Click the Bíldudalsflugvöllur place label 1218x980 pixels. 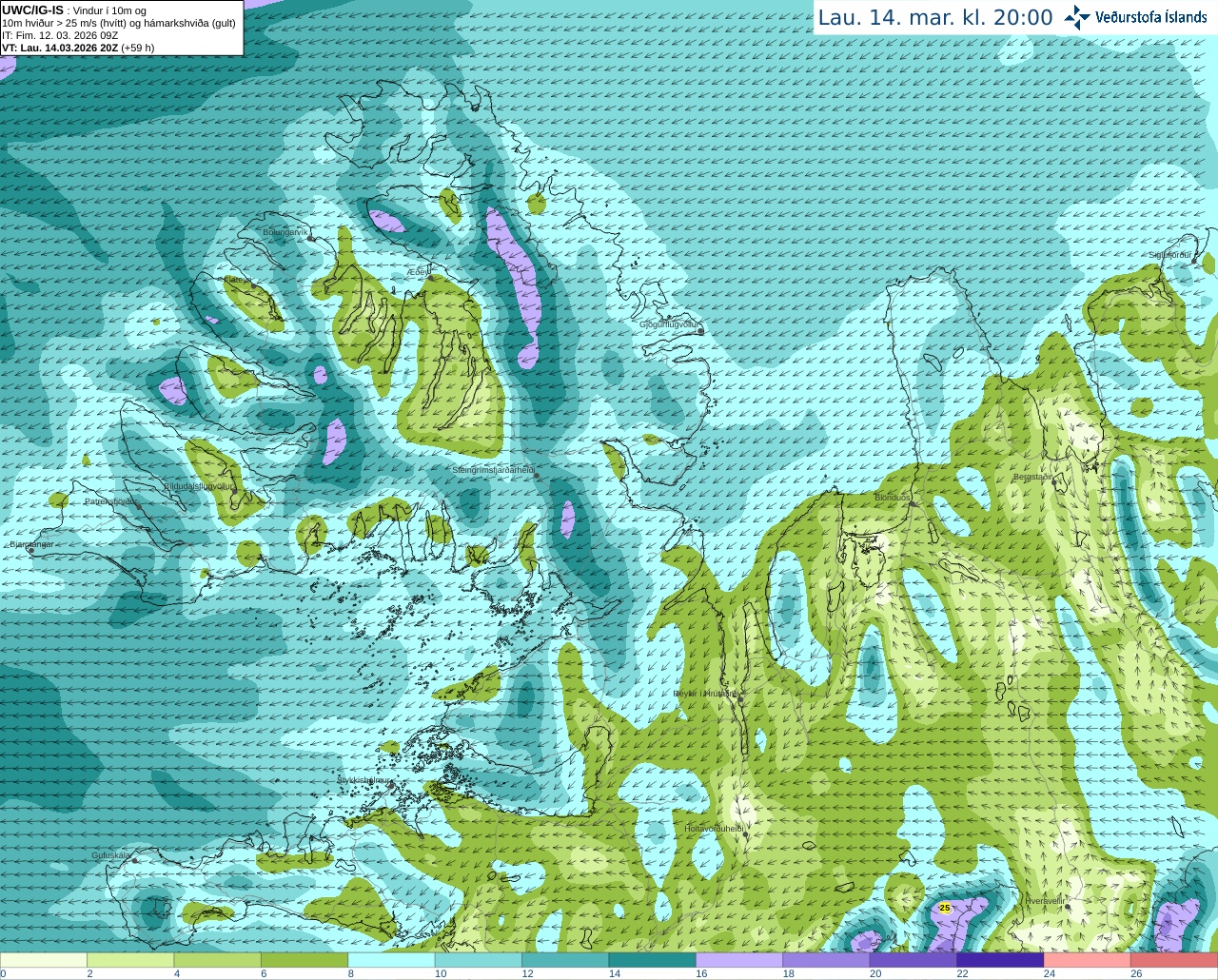click(x=198, y=485)
